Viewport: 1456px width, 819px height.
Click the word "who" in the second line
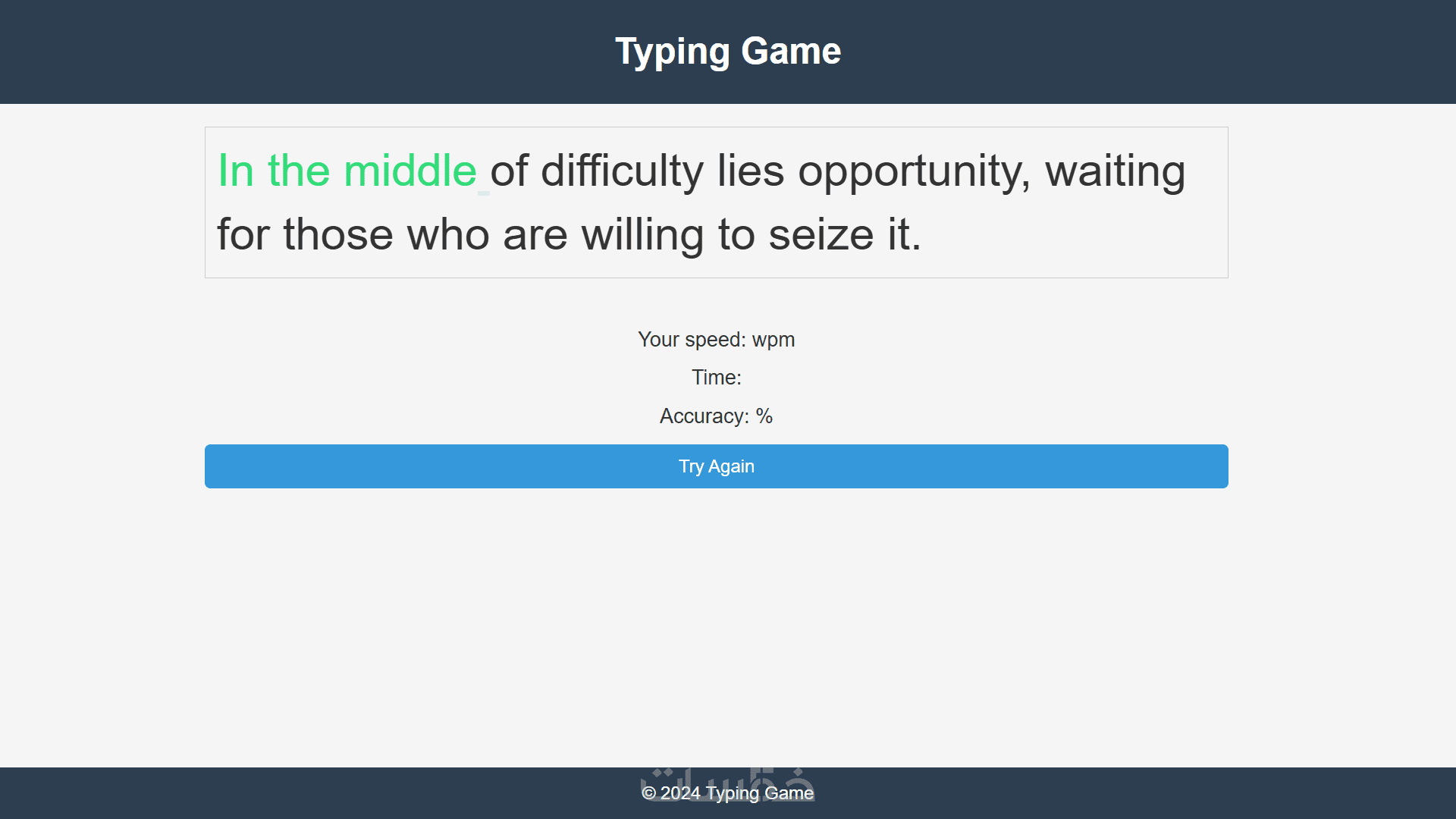[448, 234]
